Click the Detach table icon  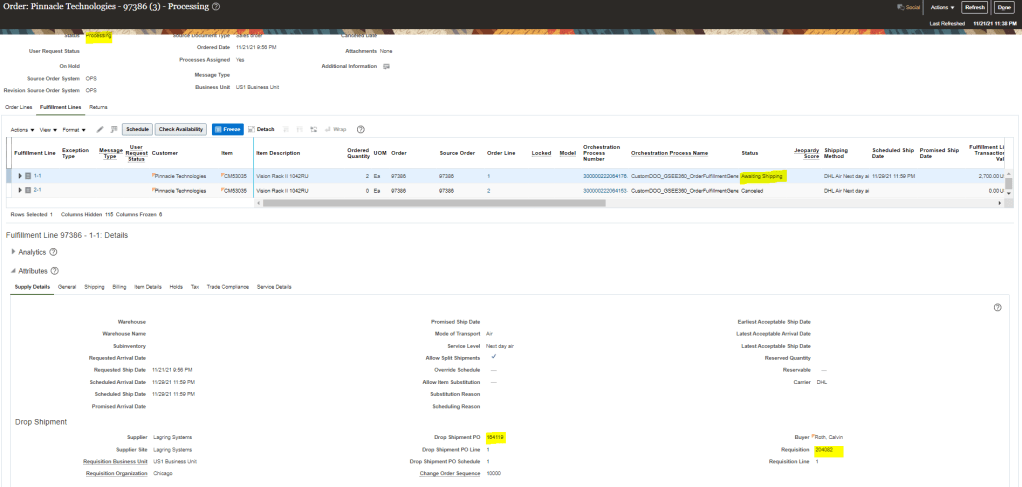tap(260, 129)
